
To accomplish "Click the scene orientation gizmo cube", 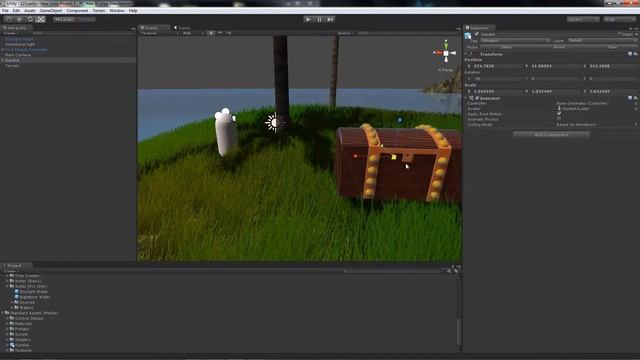I will tap(446, 53).
